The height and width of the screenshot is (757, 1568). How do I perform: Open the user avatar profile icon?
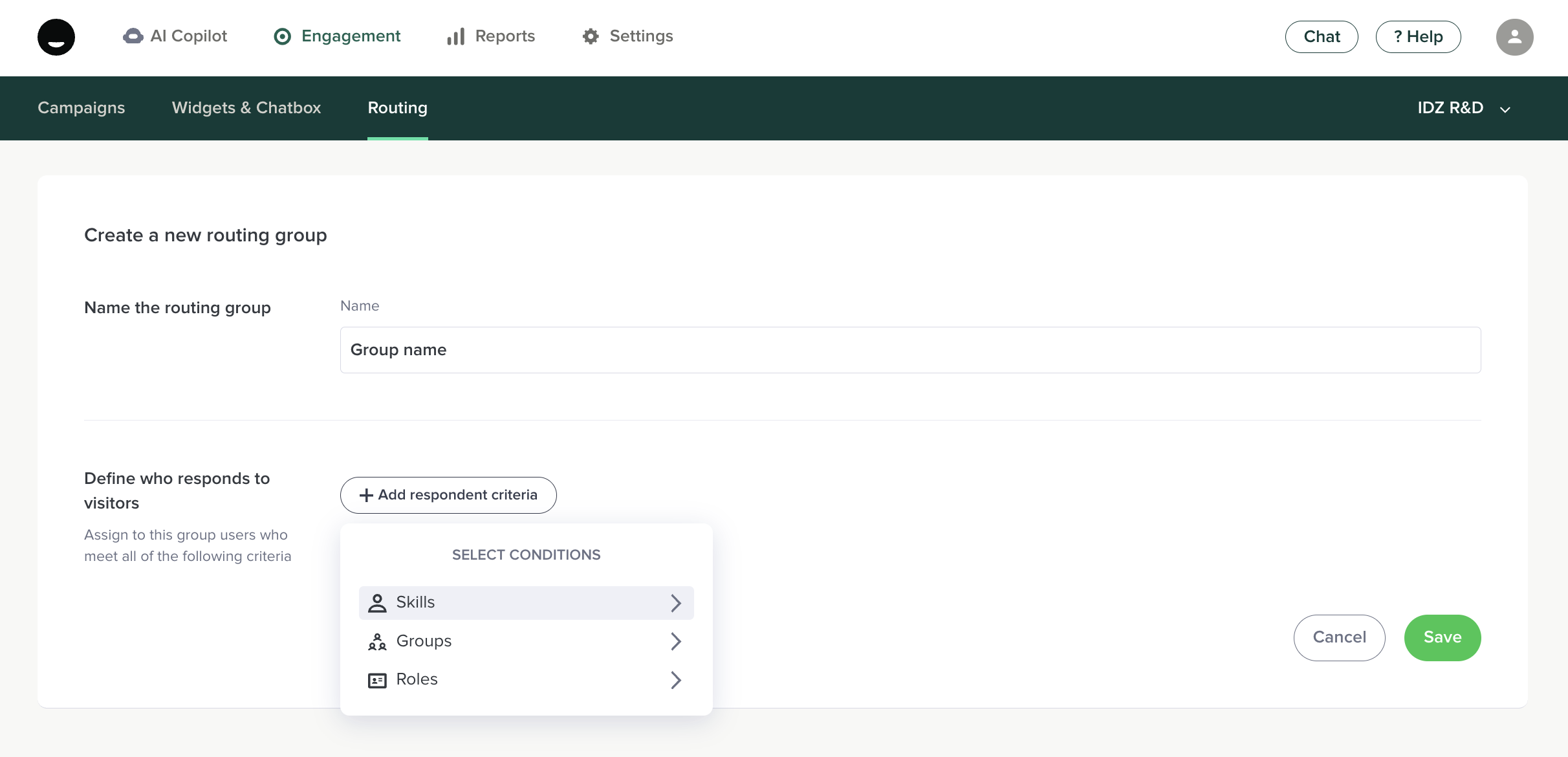click(1514, 37)
